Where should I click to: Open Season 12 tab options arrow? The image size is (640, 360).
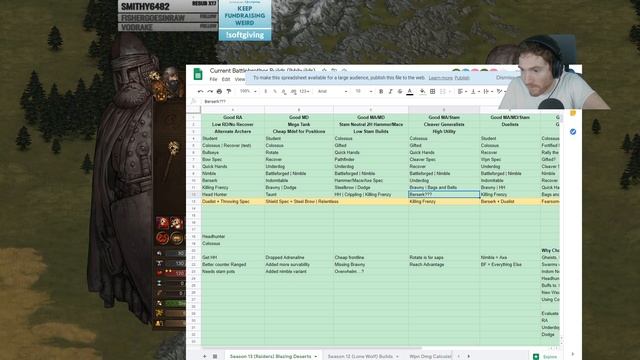397,356
